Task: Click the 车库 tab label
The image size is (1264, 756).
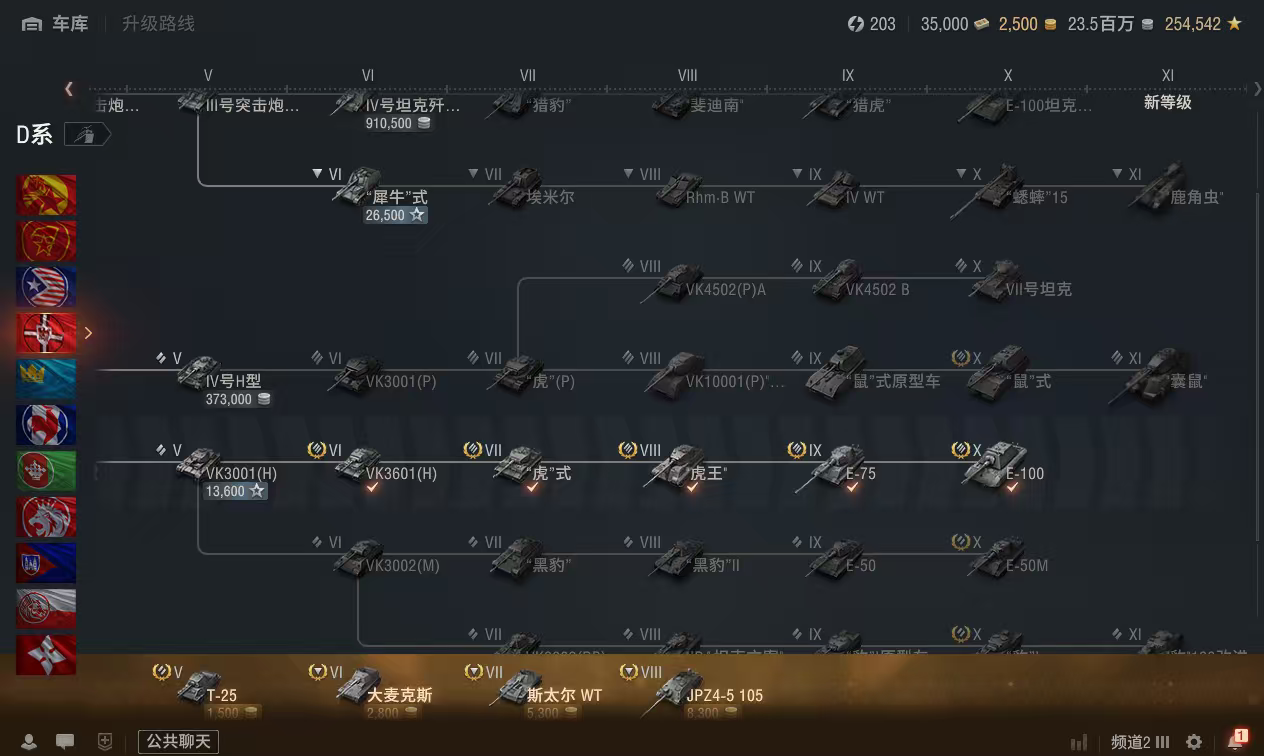Action: (x=70, y=24)
